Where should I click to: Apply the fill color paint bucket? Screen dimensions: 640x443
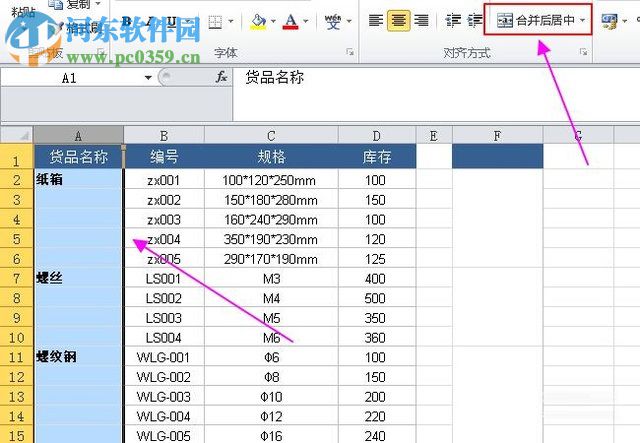pos(258,21)
